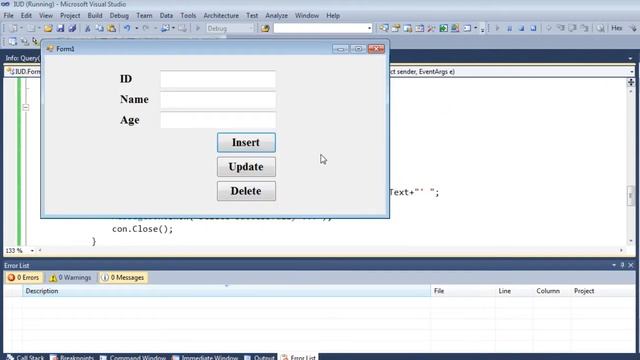Click the Step Over icon
Viewport: 640px width, 360px height.
click(572, 28)
